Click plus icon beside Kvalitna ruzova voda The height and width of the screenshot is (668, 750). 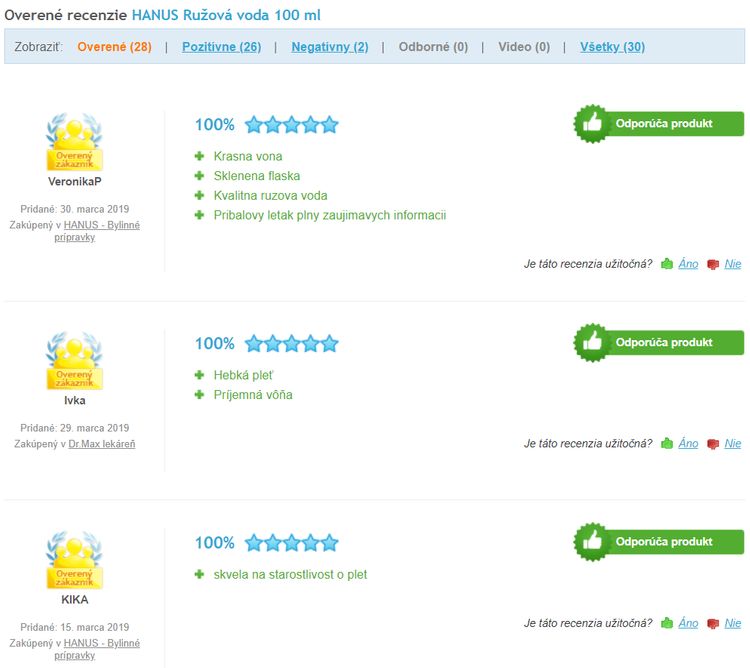pos(199,196)
